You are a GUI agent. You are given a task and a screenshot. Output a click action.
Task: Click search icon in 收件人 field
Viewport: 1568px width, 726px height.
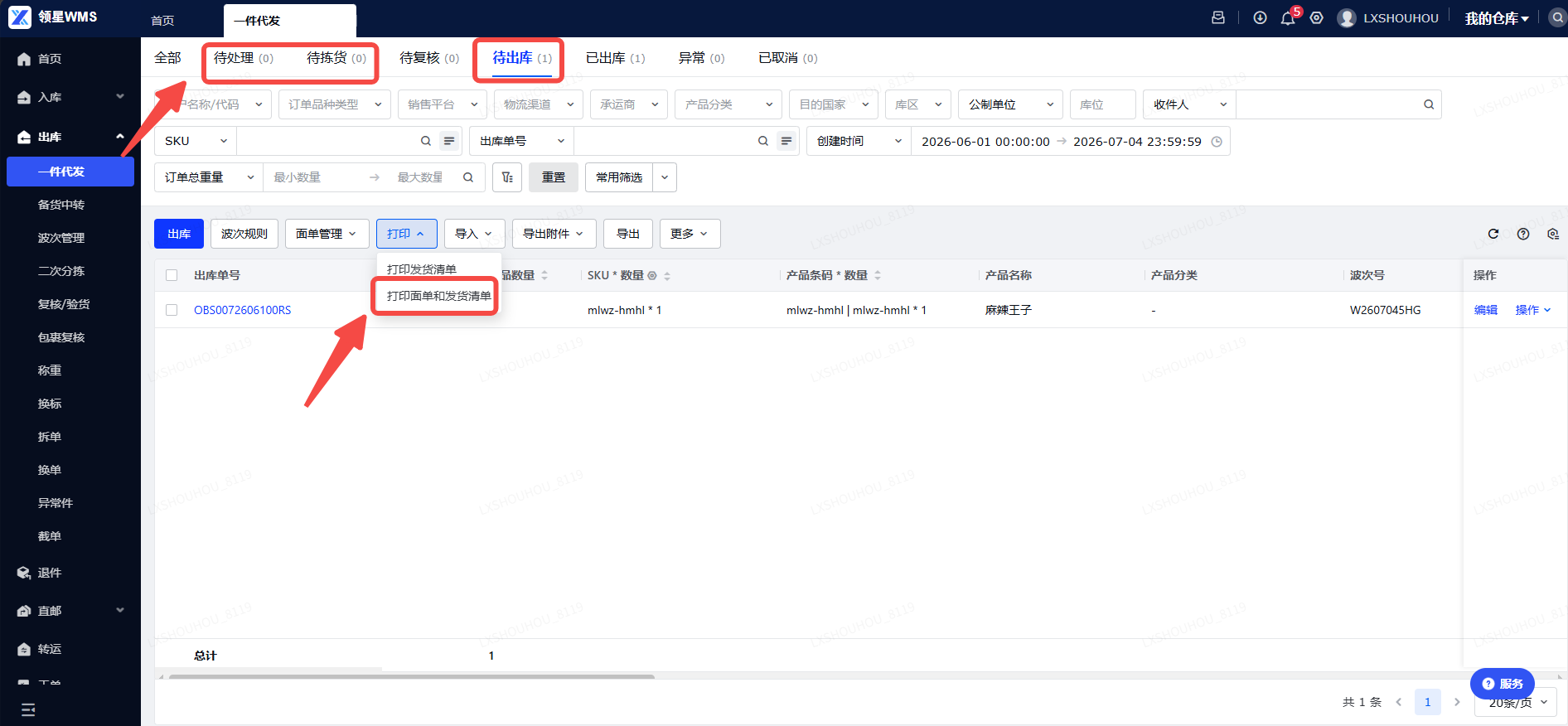coord(1429,104)
